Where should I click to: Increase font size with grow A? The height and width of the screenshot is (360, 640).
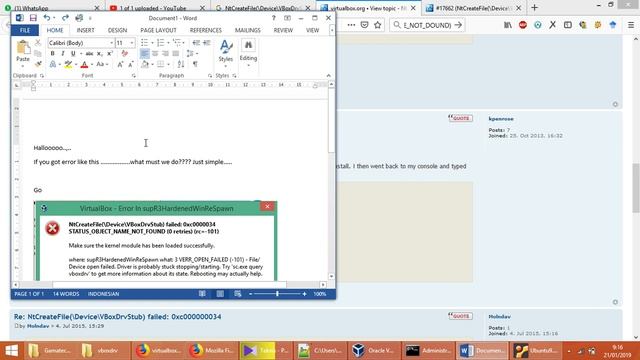120,64
